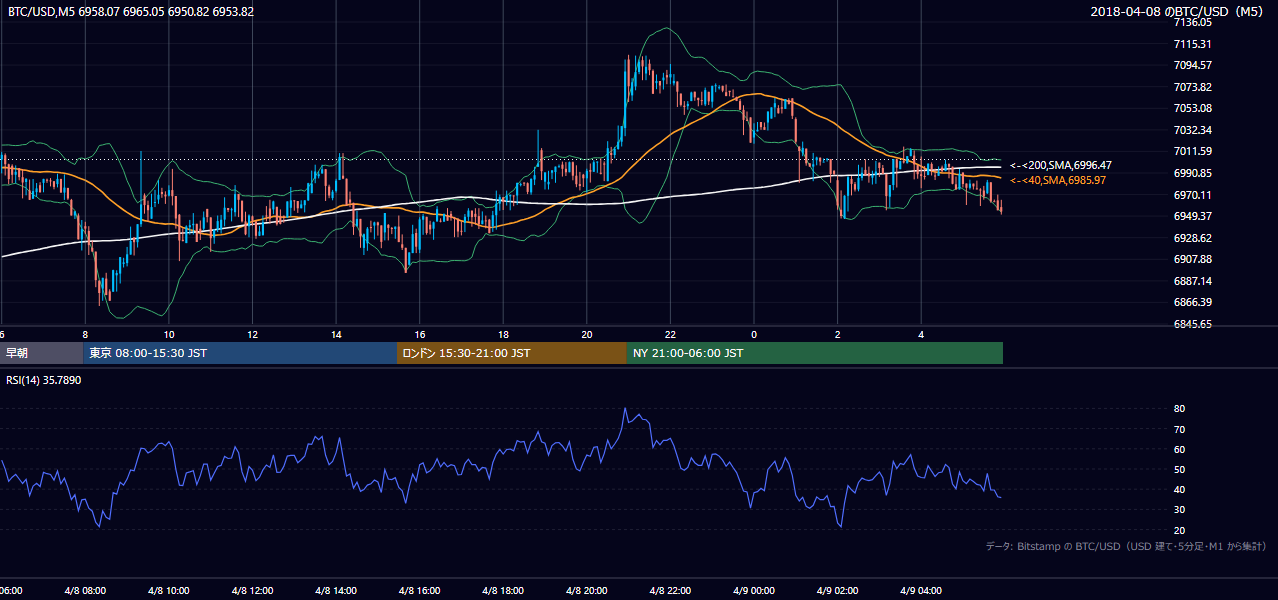Click the Bitstamp data source credit text
The width and height of the screenshot is (1278, 600).
click(1126, 546)
